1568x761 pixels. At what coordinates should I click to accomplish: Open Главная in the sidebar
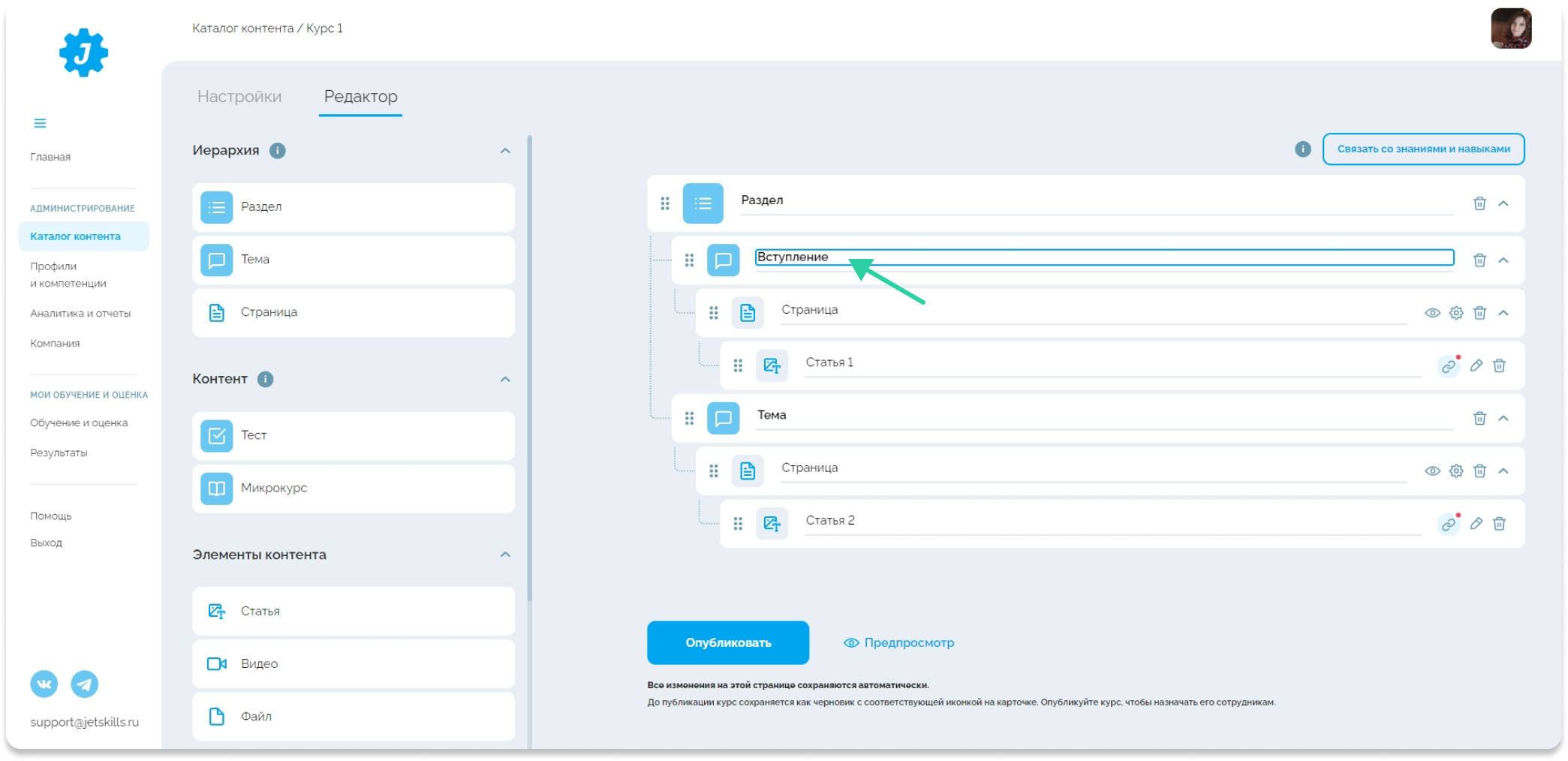tap(50, 157)
